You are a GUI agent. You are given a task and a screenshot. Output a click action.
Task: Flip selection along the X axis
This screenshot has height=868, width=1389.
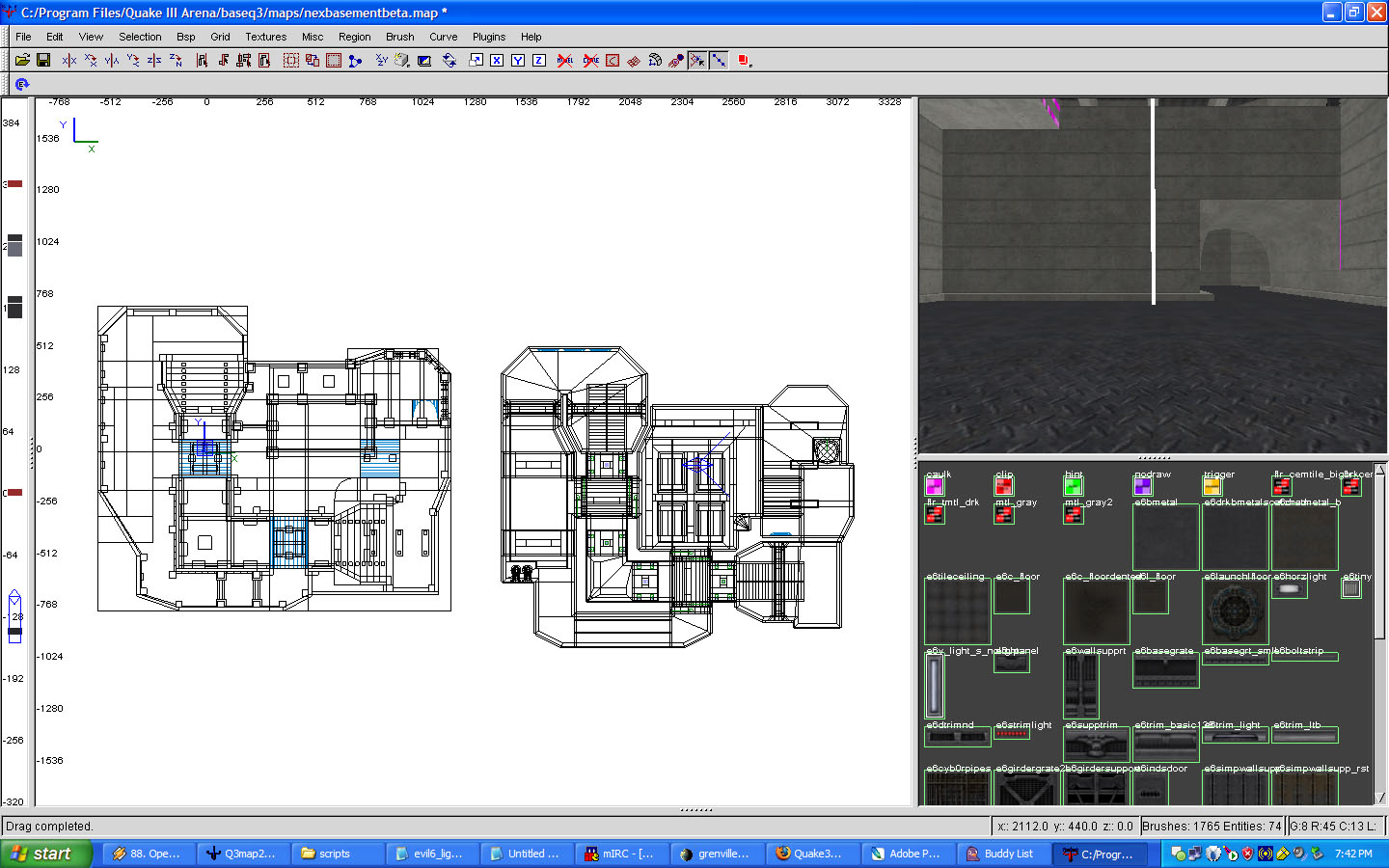click(x=69, y=60)
